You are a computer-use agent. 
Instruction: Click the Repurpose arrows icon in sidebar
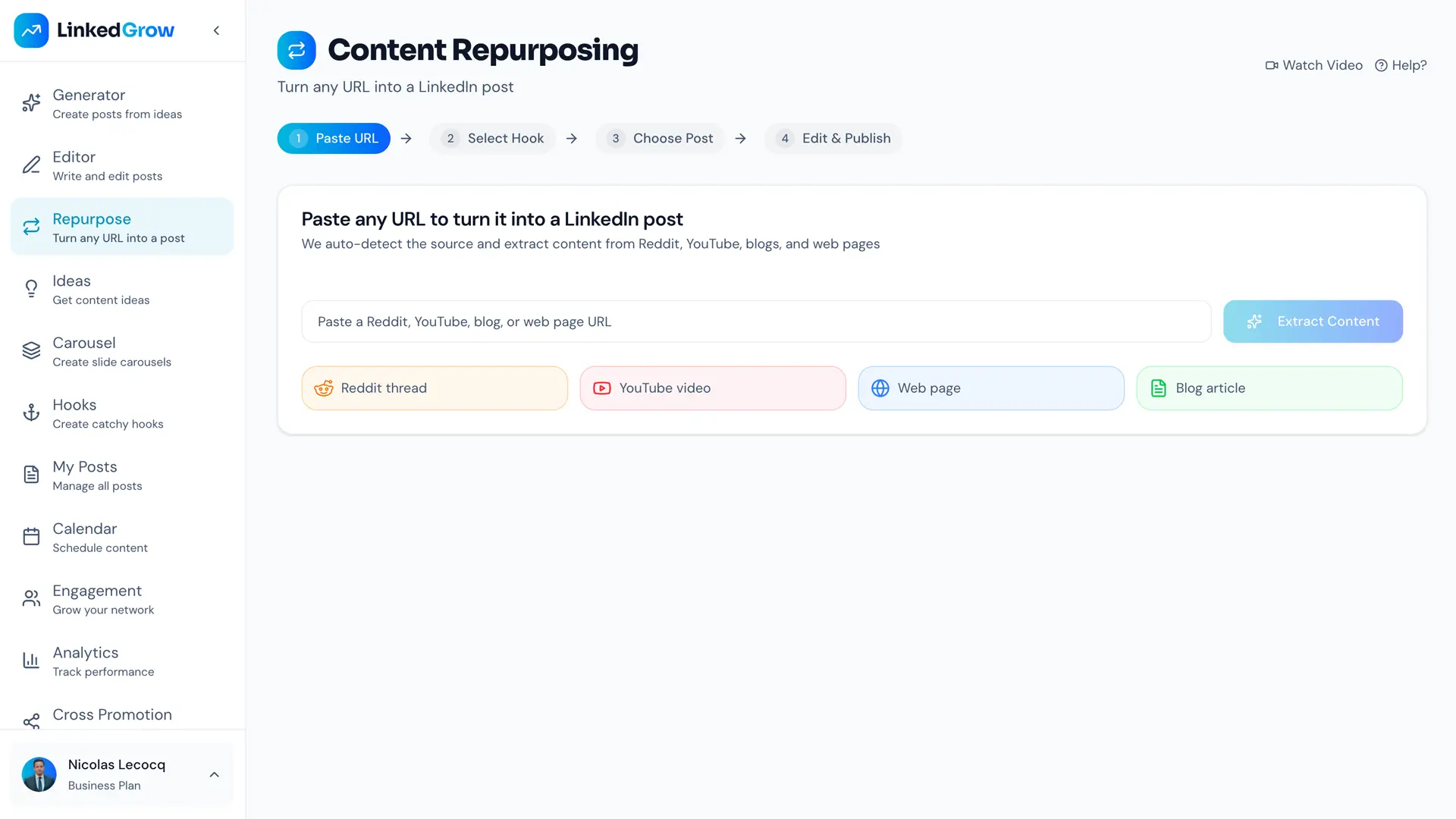tap(31, 227)
